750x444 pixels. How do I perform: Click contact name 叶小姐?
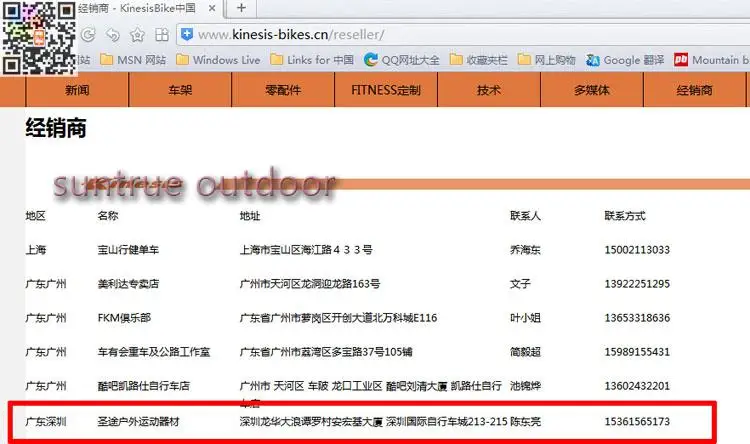pyautogui.click(x=525, y=318)
